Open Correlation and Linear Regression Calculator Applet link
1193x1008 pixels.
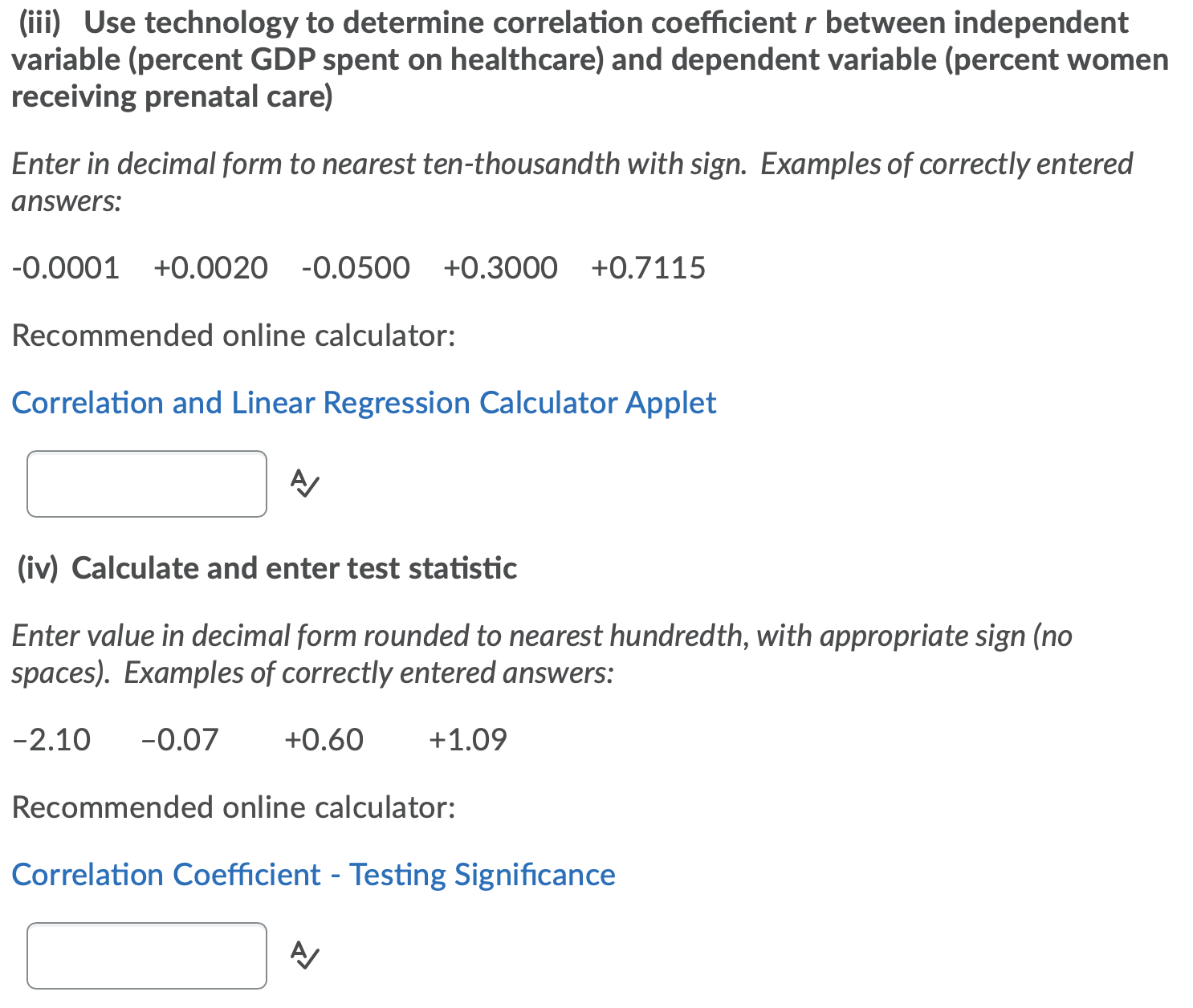pos(364,403)
